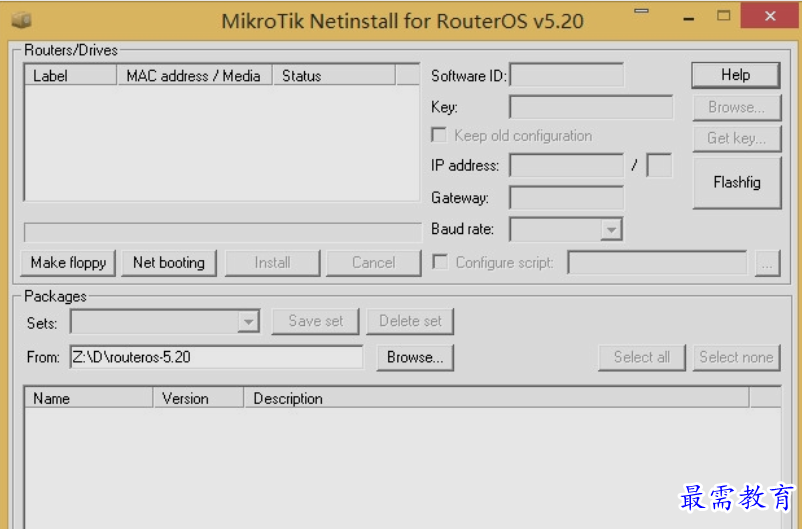802x529 pixels.
Task: Click the Get key button
Action: point(737,138)
